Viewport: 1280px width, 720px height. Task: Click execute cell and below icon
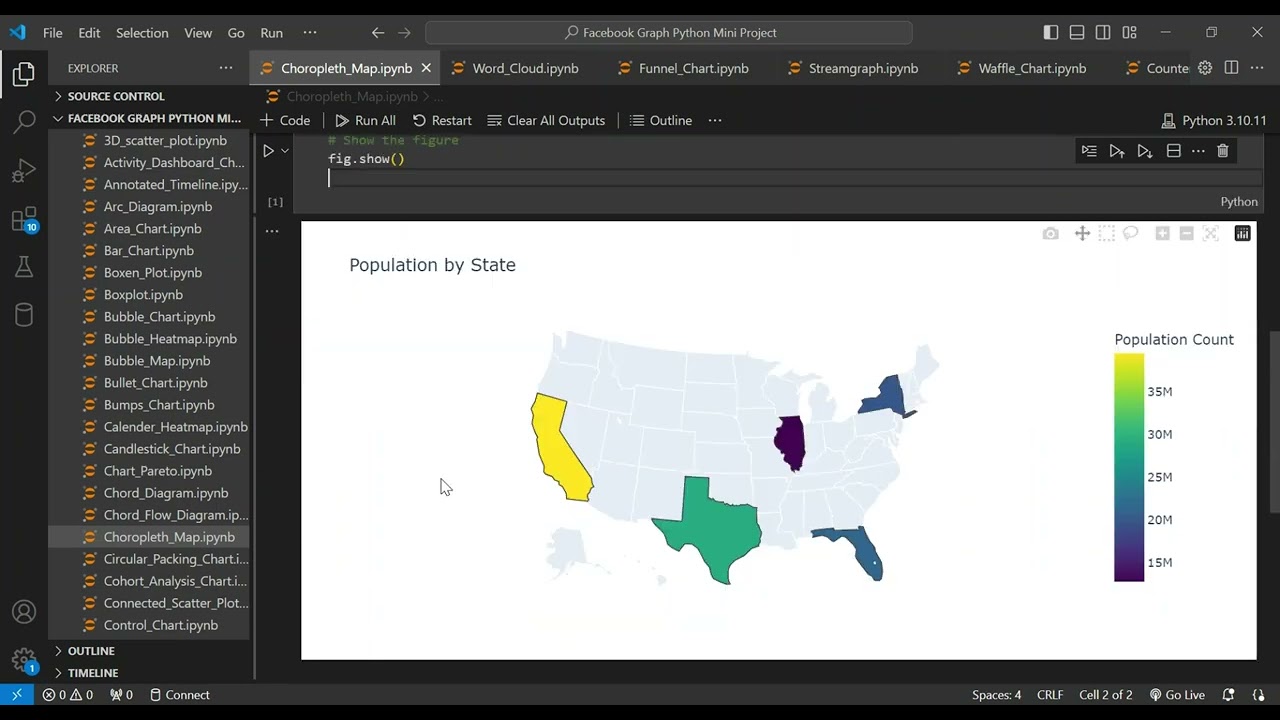1145,151
